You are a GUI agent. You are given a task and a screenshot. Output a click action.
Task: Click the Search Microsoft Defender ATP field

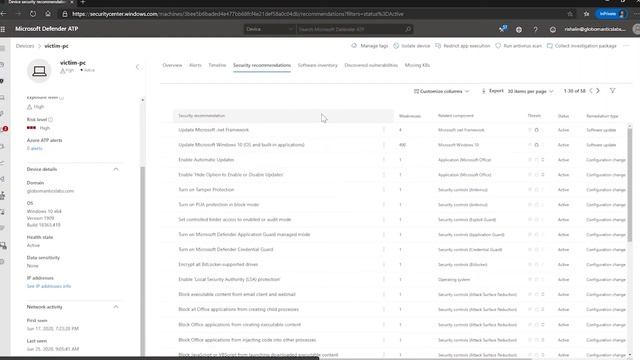click(x=350, y=29)
